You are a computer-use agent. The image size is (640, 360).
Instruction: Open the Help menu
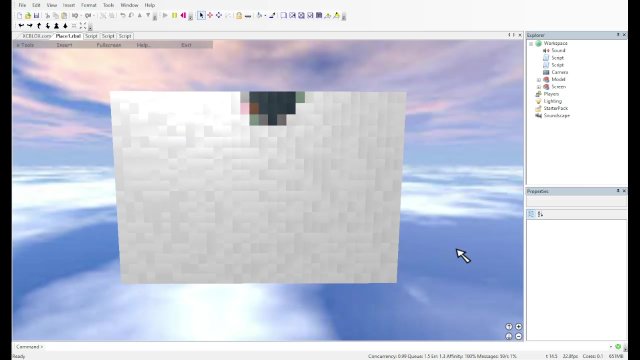pos(150,5)
